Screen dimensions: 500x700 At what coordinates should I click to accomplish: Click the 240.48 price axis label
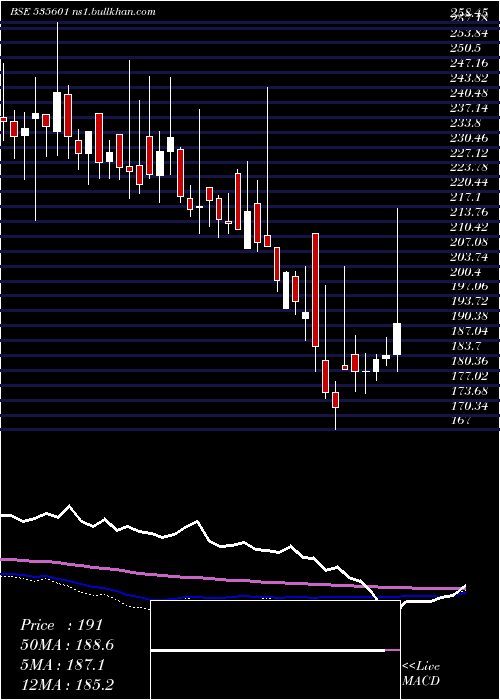[468, 93]
